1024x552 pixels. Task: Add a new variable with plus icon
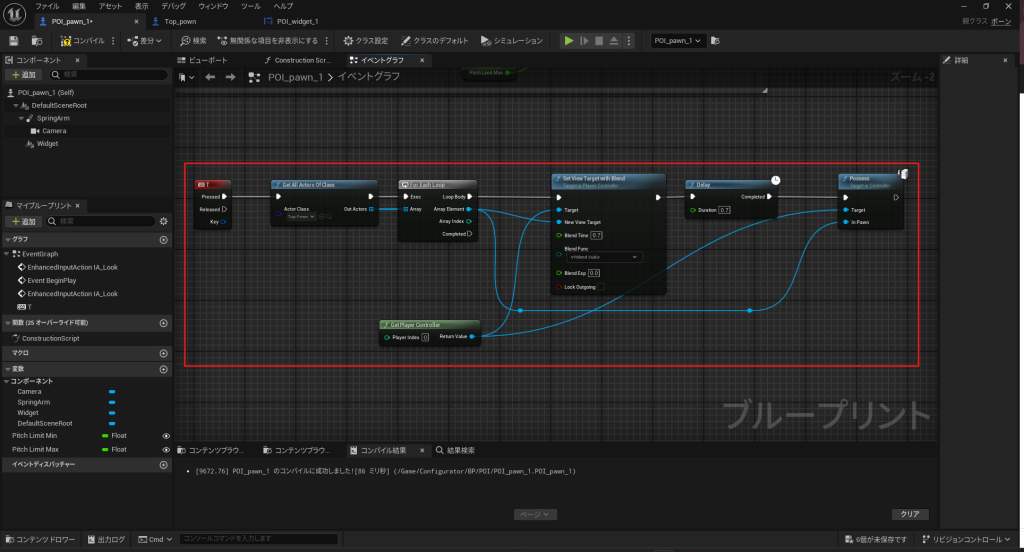163,368
